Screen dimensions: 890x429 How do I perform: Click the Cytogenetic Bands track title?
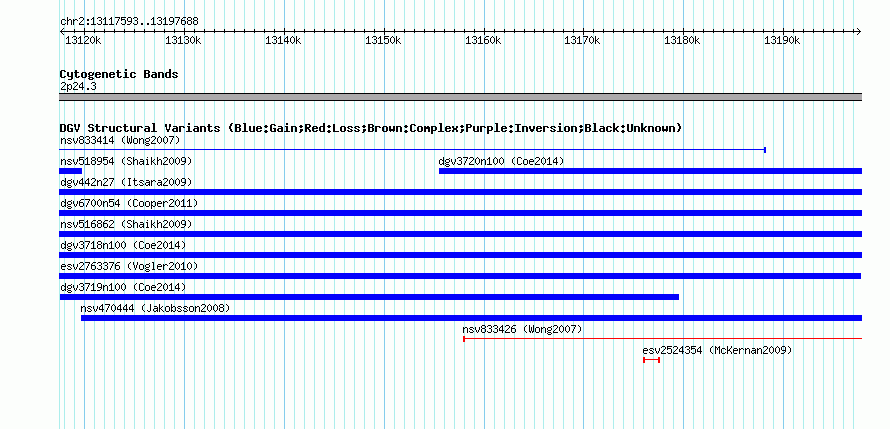point(119,74)
